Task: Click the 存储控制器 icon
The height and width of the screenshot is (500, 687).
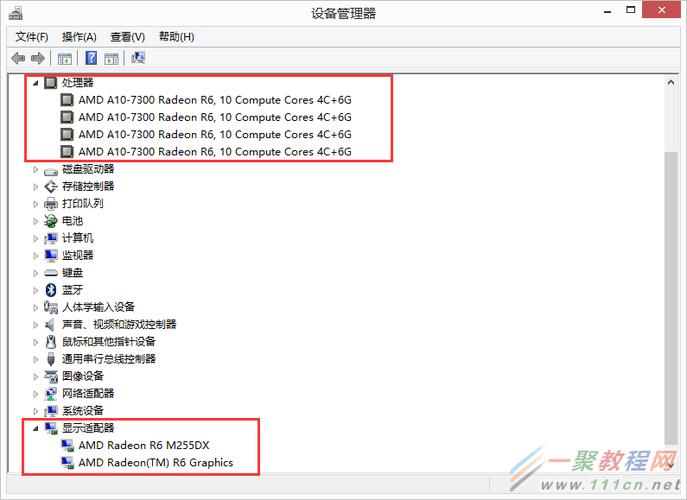Action: click(x=51, y=187)
